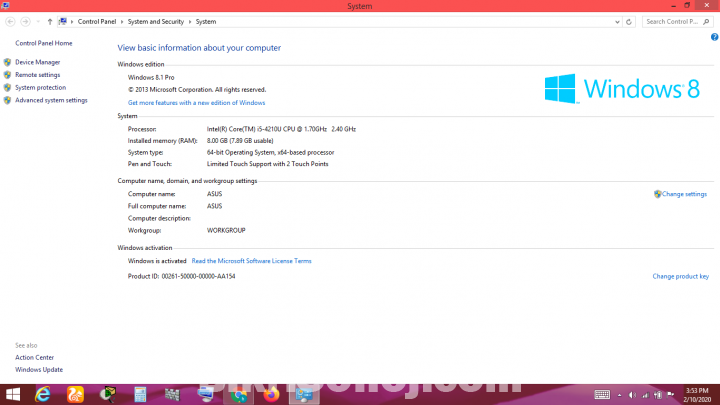Screen dimensions: 720x405
Task: Click the Windows 8.1 Pro edition text
Action: pyautogui.click(x=151, y=78)
